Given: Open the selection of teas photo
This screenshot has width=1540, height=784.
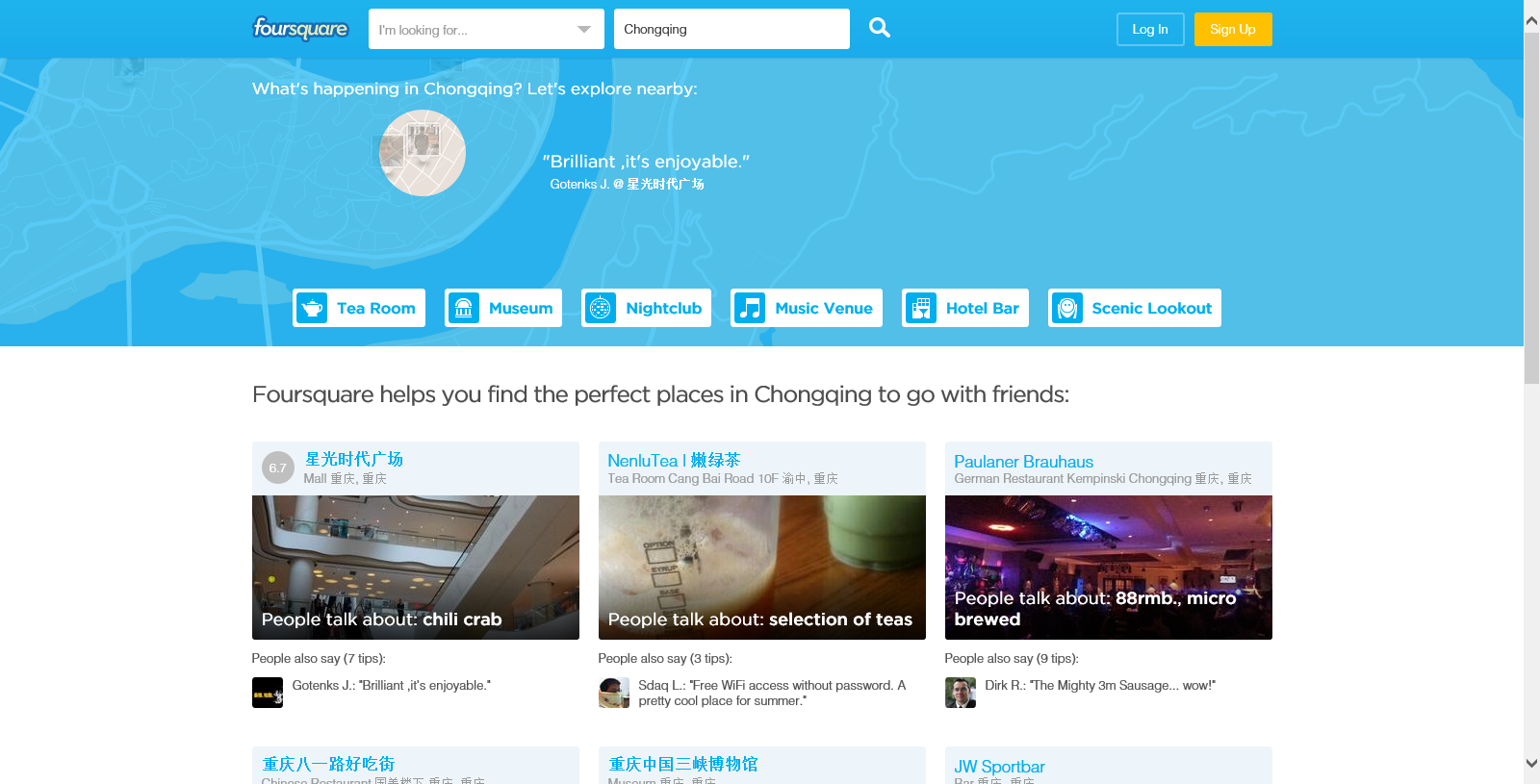Looking at the screenshot, I should [762, 568].
